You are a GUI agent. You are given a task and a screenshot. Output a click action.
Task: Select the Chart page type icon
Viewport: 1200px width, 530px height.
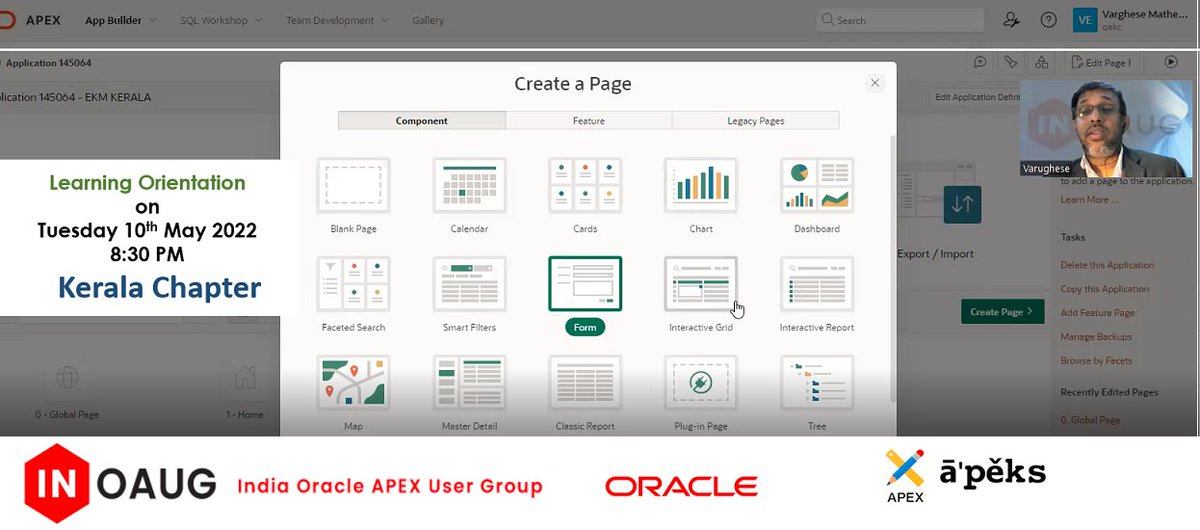tap(701, 185)
